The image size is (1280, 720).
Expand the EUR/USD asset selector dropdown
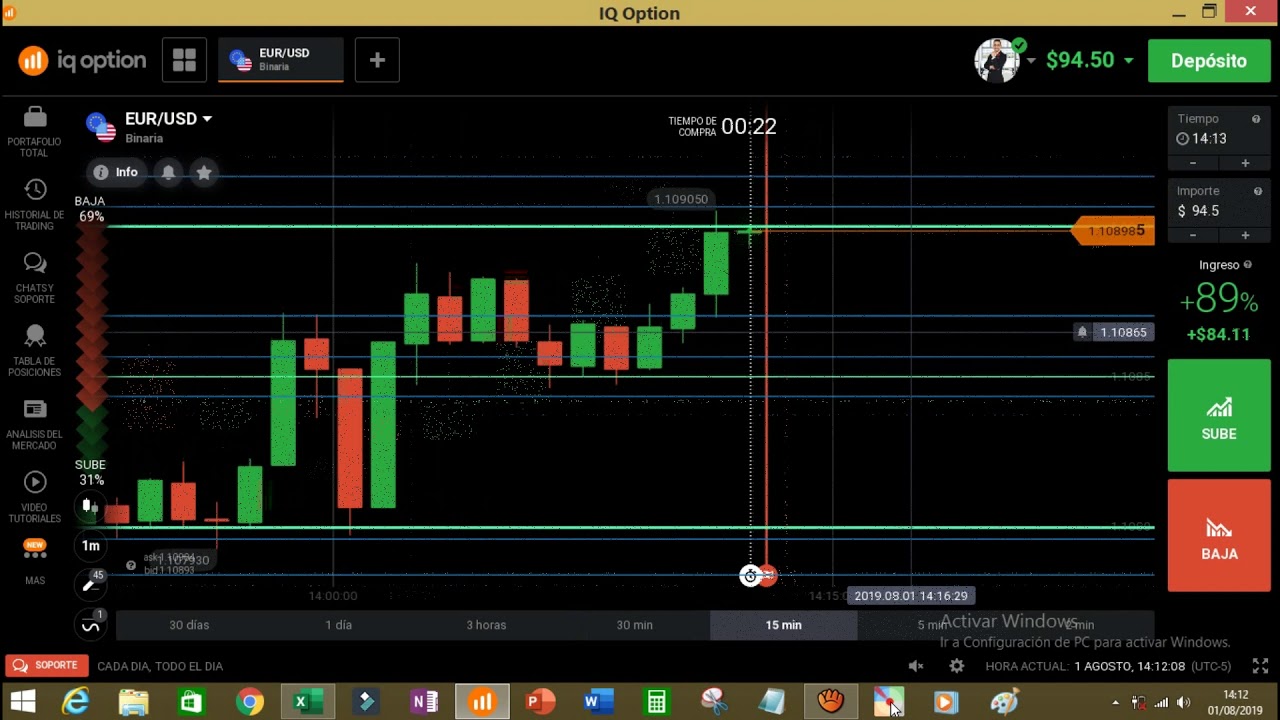click(207, 118)
